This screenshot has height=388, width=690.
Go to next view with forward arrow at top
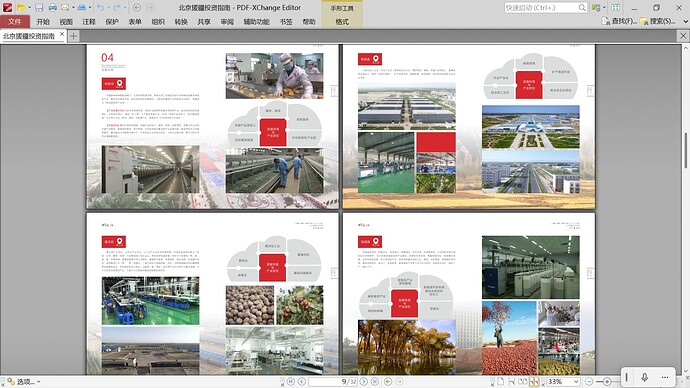click(150, 7)
